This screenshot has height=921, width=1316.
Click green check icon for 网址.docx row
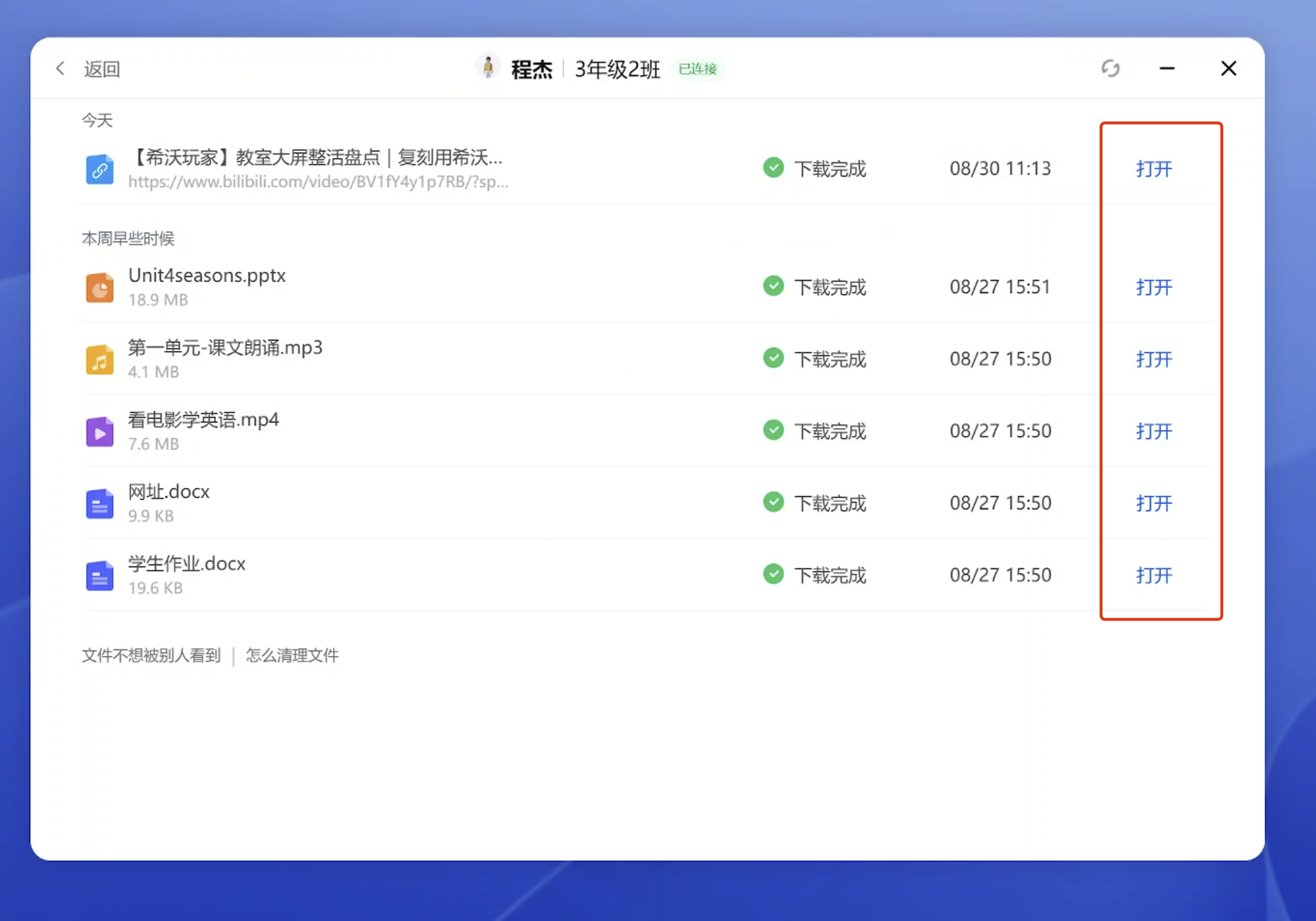(x=773, y=502)
